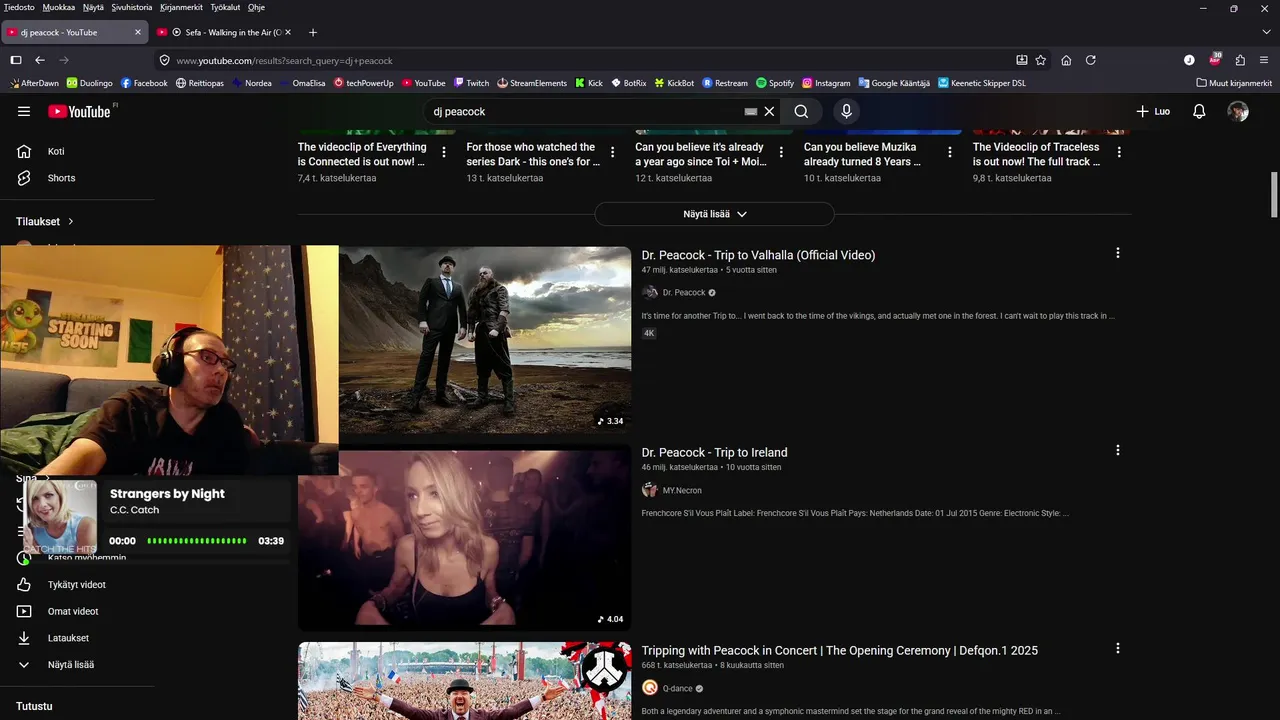Open the Trip to Valhalla video title
The image size is (1280, 720).
[x=758, y=255]
